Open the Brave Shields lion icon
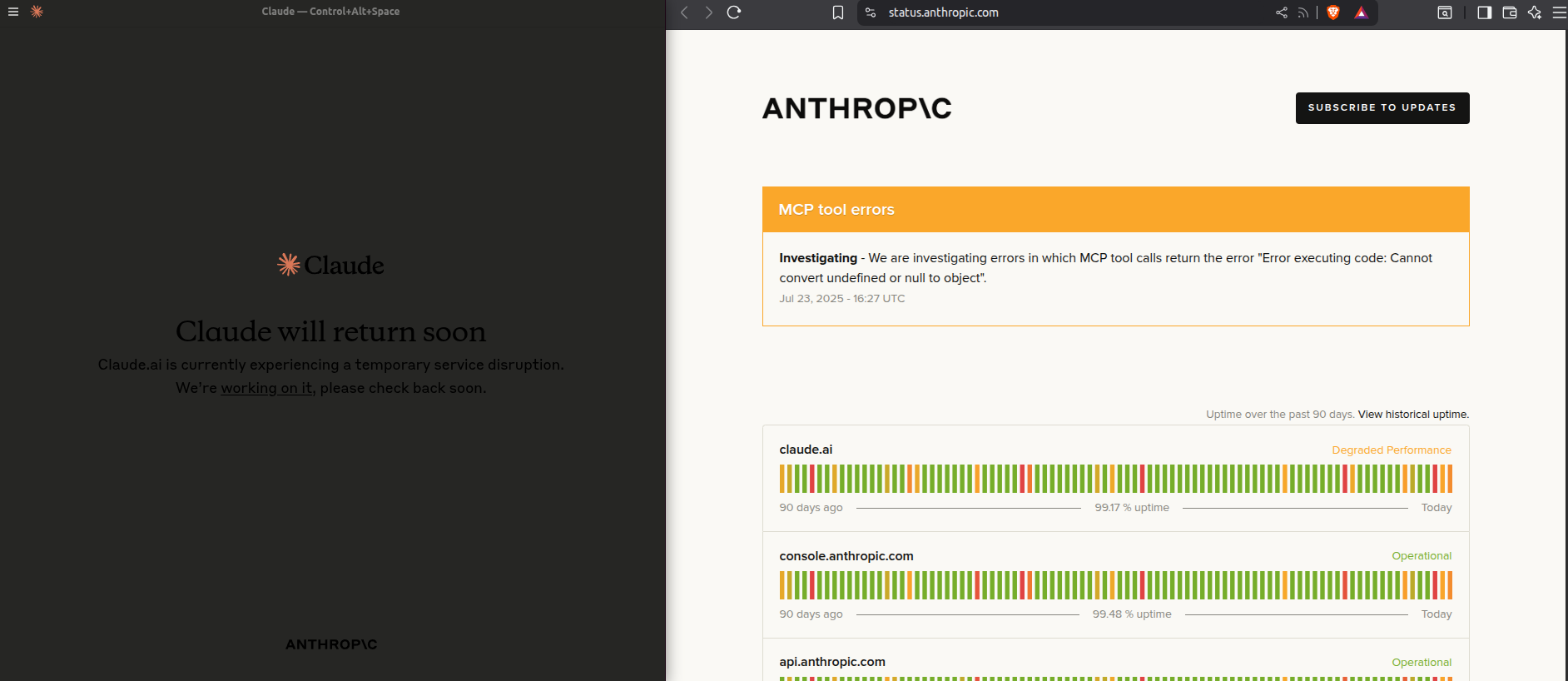The width and height of the screenshot is (1568, 681). click(1333, 12)
